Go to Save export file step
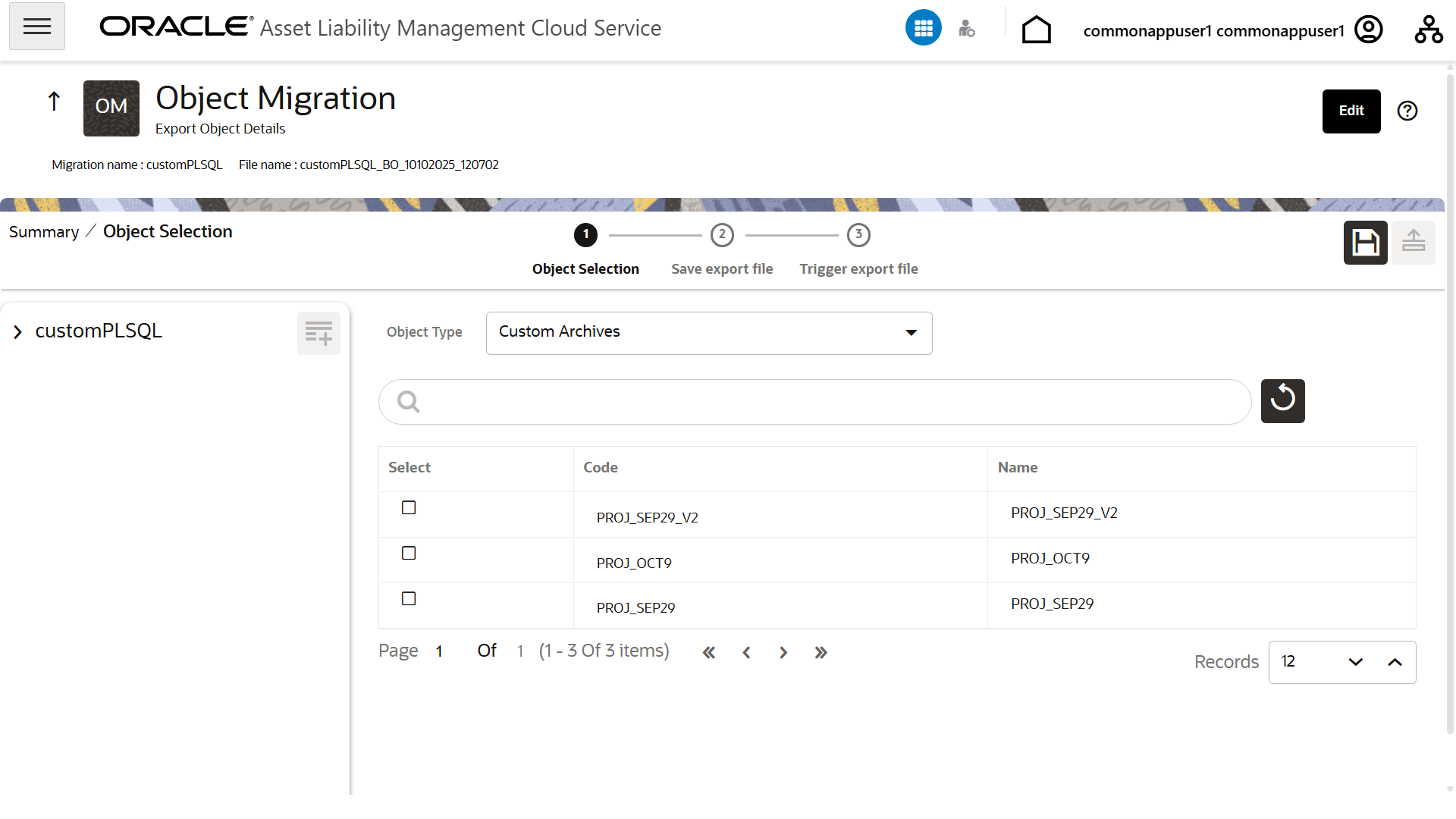The height and width of the screenshot is (819, 1456). [x=722, y=236]
